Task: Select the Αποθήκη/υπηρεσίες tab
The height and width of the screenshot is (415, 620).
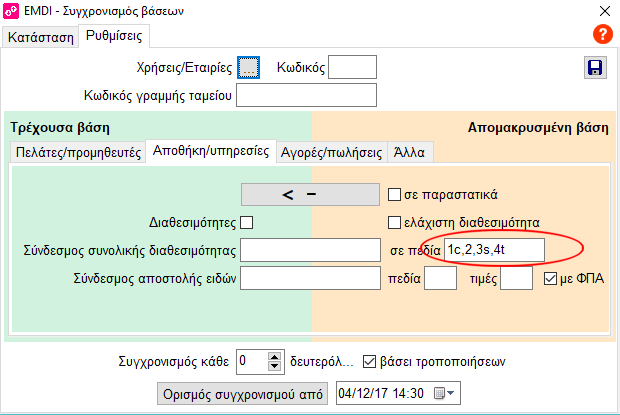Action: tap(211, 151)
